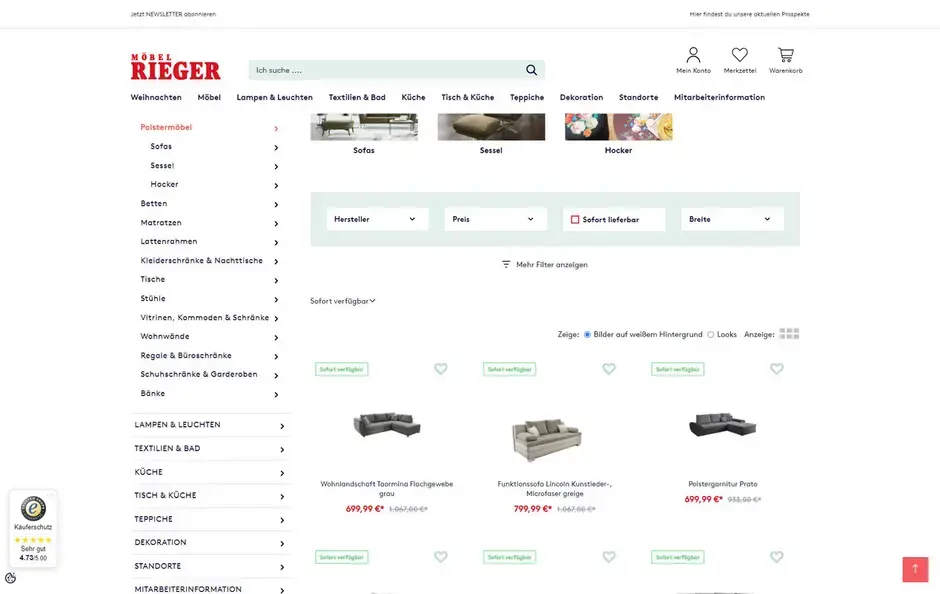This screenshot has width=940, height=594.
Task: Favorite the Wohnlandschaft Taormina with its heart icon
Action: point(440,368)
